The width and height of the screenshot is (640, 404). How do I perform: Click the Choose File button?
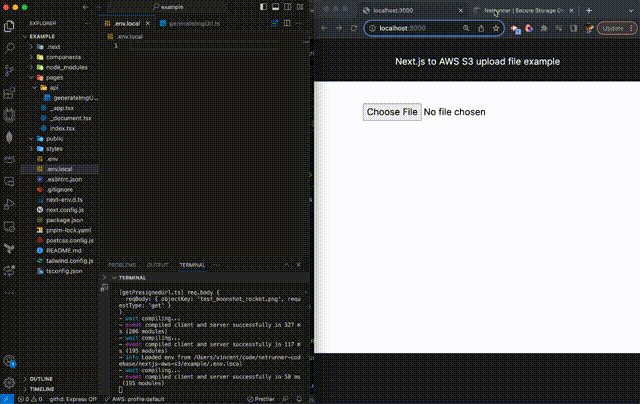click(392, 112)
